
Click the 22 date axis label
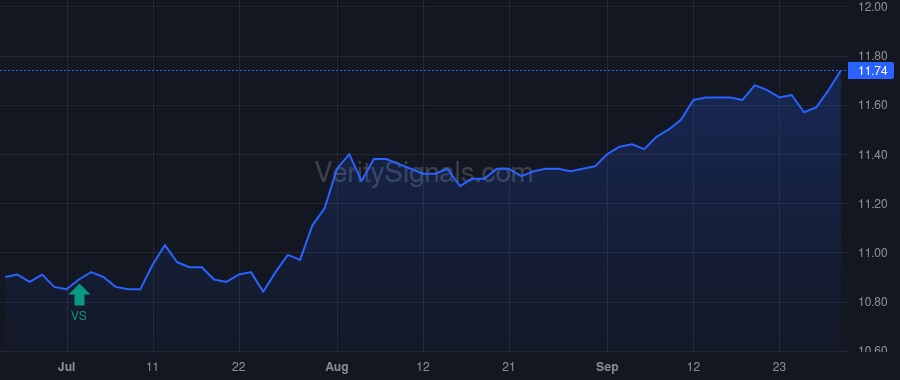[239, 367]
